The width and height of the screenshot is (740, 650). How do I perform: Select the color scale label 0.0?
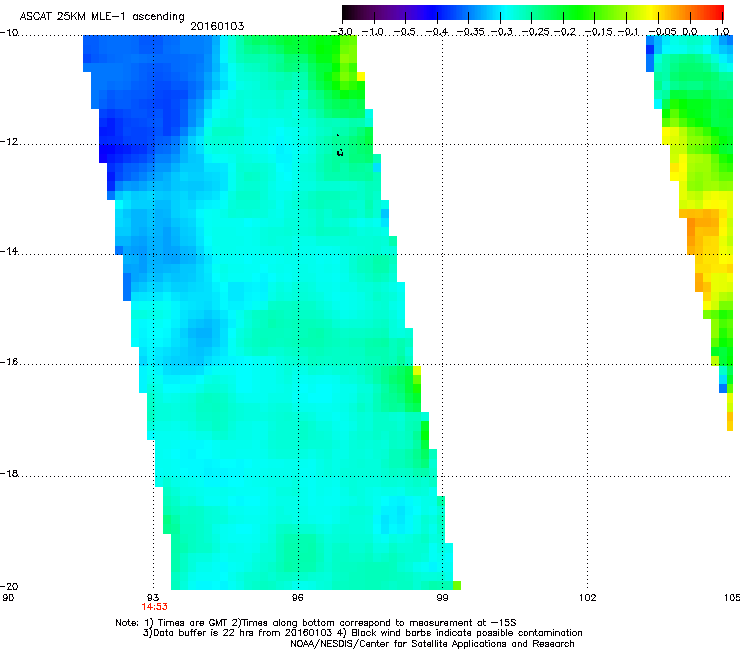point(690,32)
